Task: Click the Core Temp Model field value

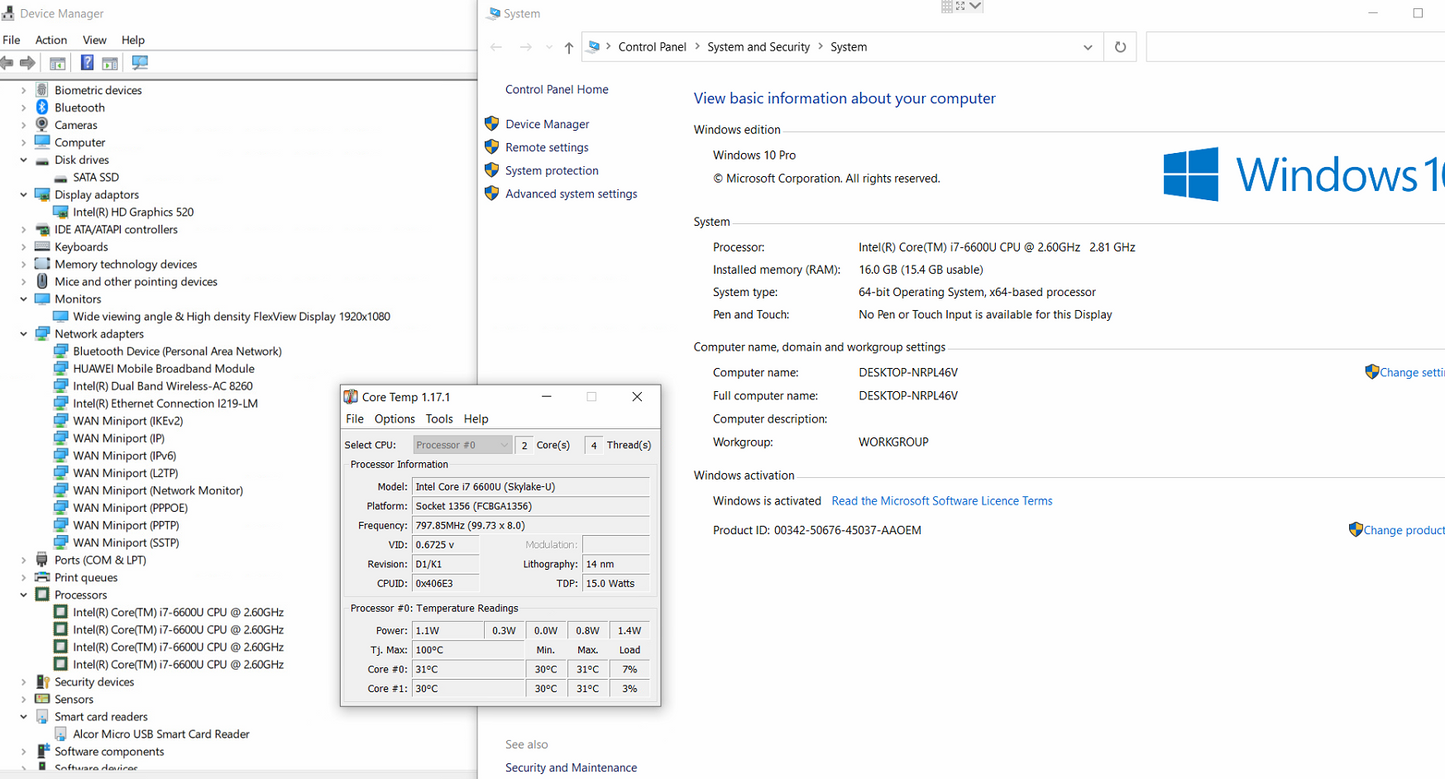Action: coord(531,487)
